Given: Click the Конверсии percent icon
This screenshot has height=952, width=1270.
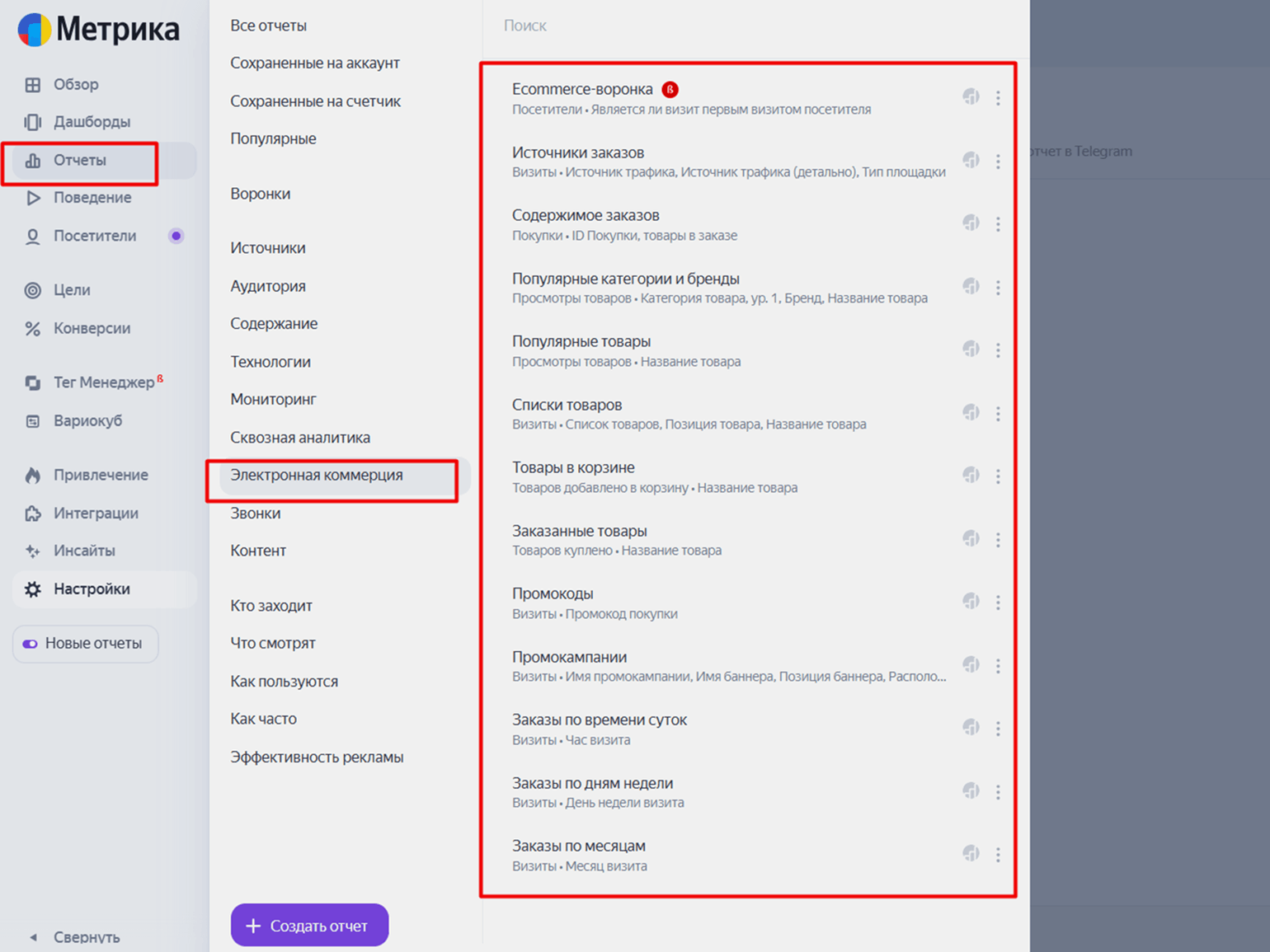Looking at the screenshot, I should click(x=33, y=329).
